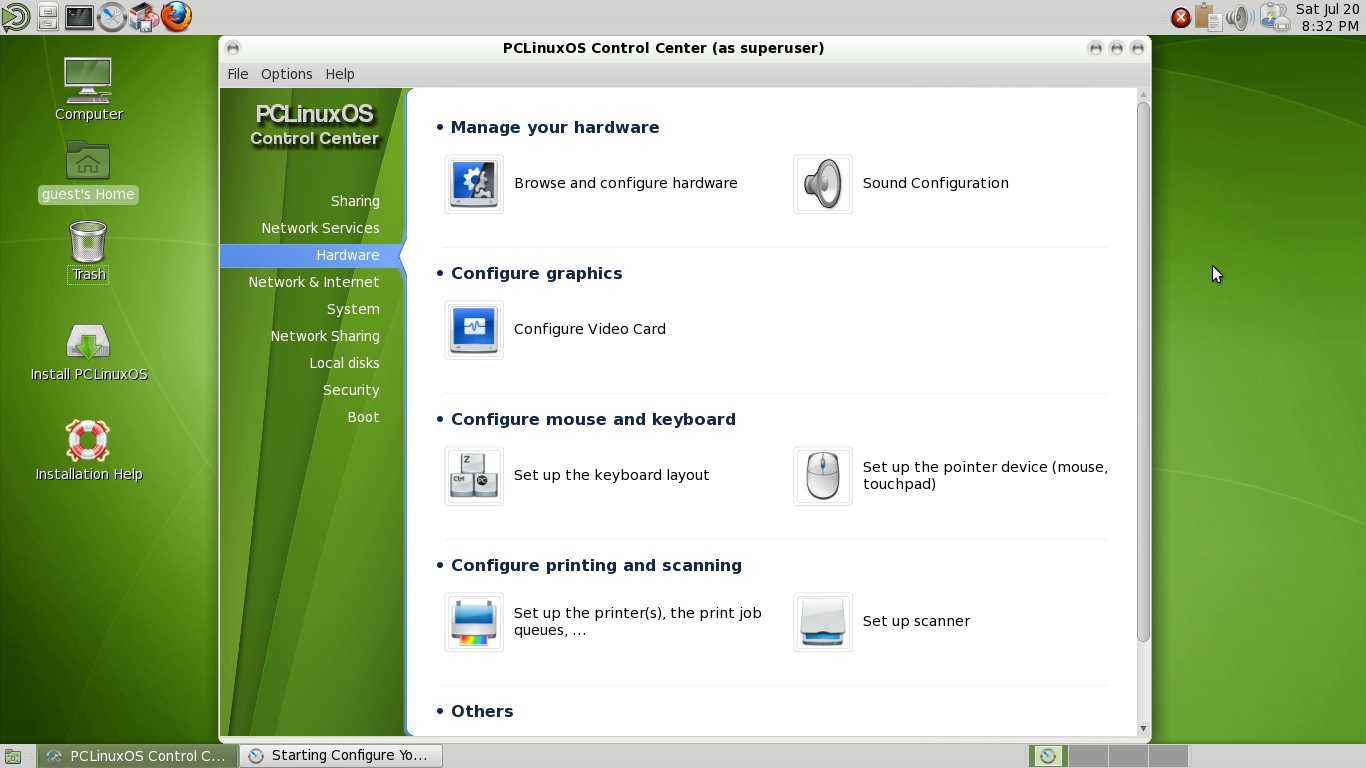1366x768 pixels.
Task: Click the PCLinuxOS Control Center taskbar button
Action: tap(138, 756)
